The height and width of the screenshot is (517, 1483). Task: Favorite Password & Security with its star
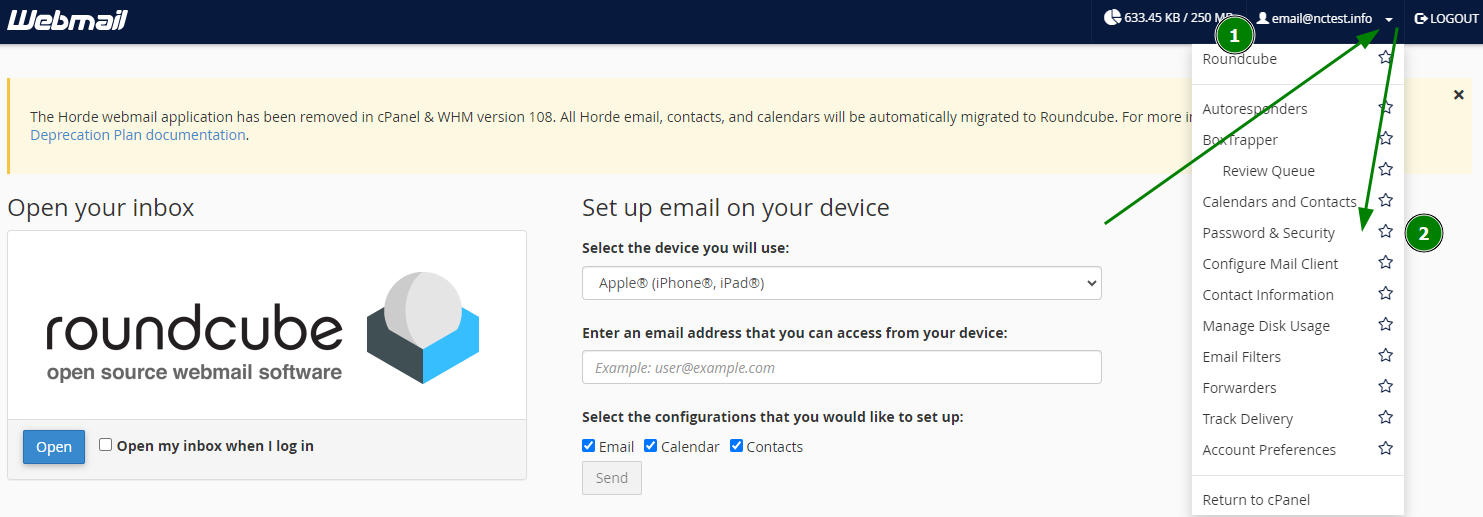[1385, 232]
